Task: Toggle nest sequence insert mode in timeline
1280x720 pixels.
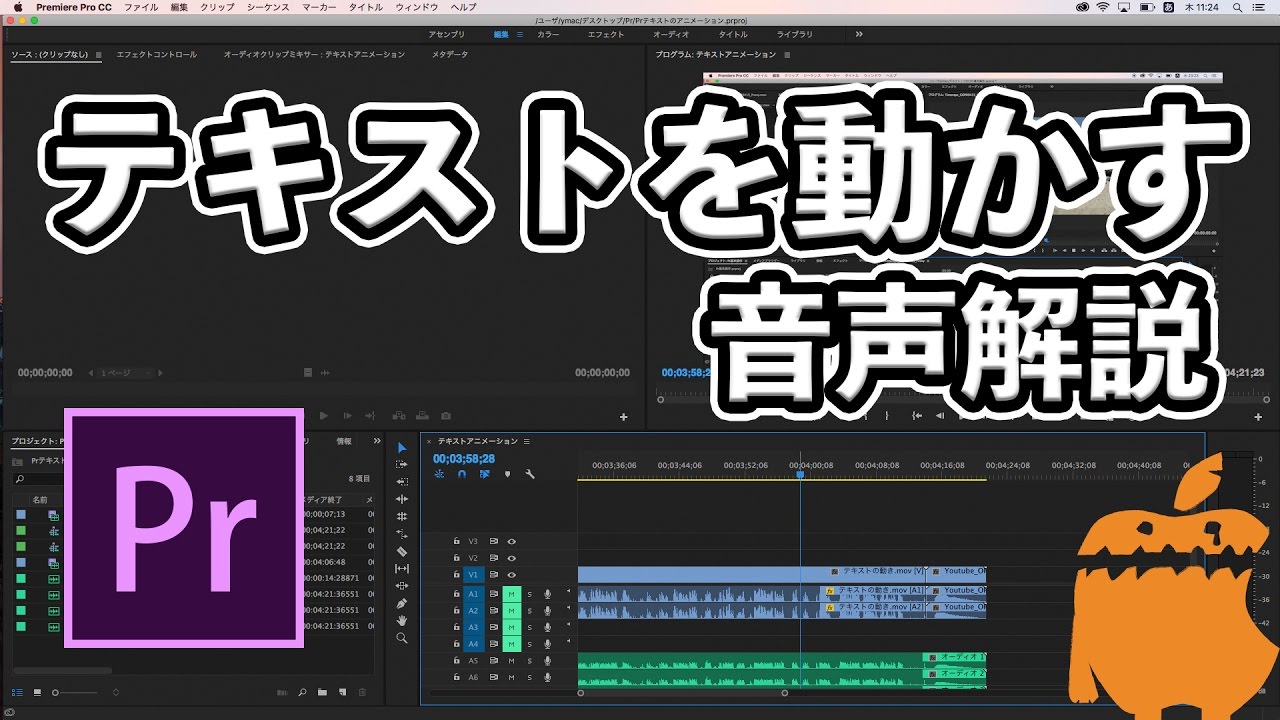Action: coord(439,474)
